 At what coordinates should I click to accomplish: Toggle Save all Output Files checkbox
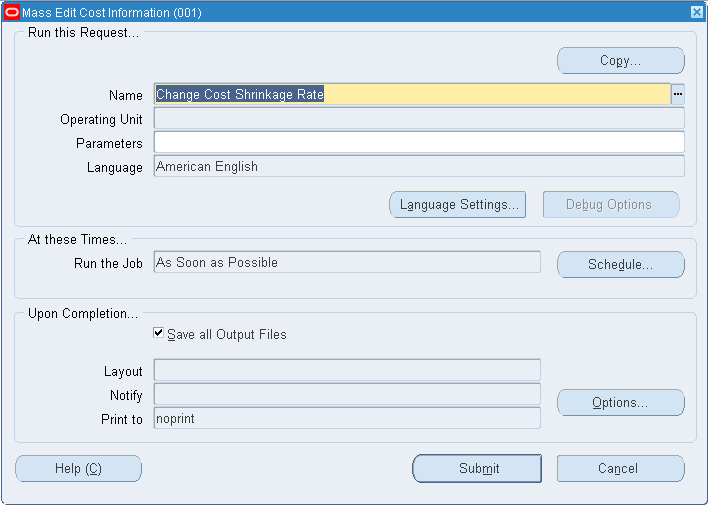(x=158, y=333)
